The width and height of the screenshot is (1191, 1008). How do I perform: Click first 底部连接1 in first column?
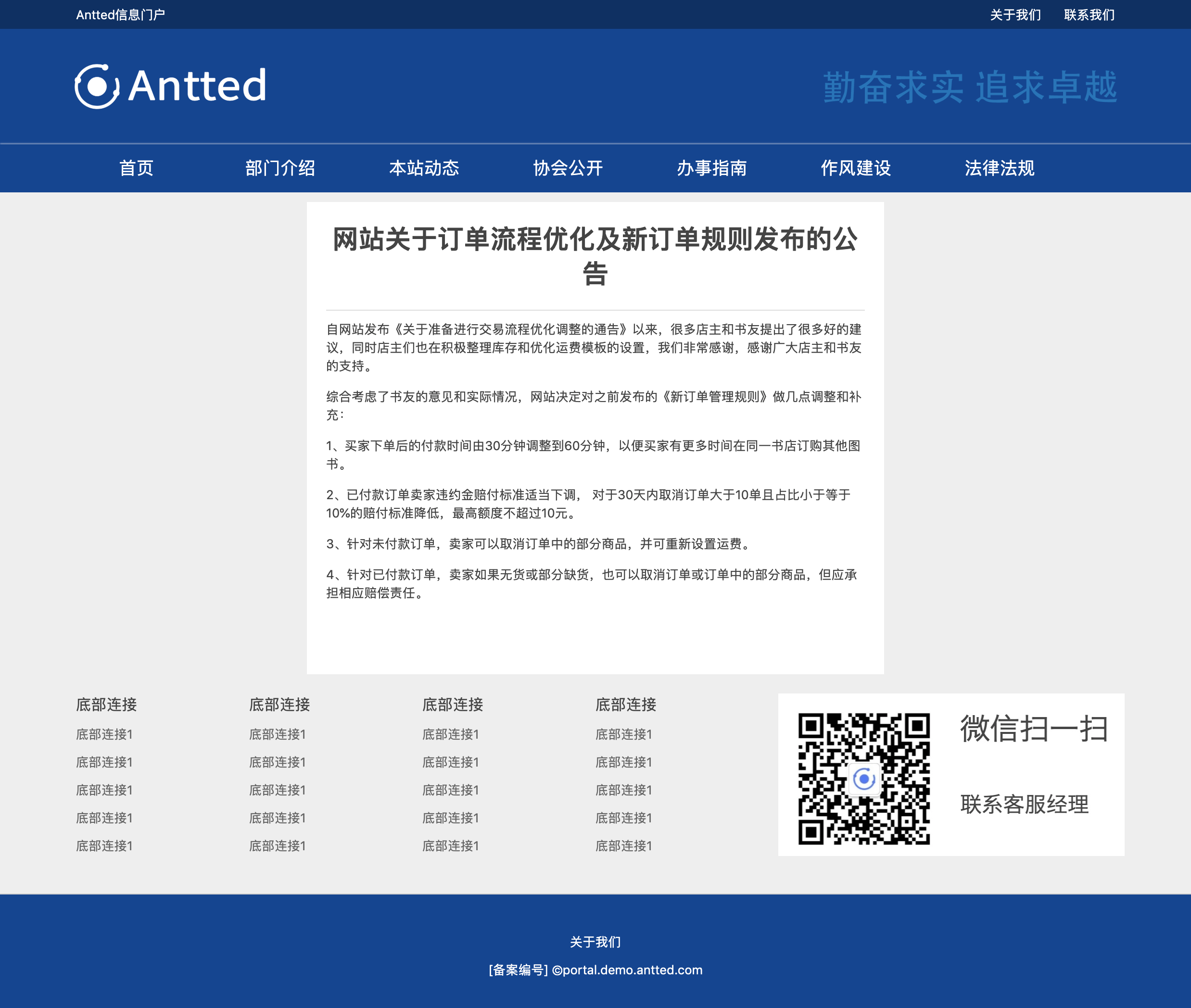104,734
